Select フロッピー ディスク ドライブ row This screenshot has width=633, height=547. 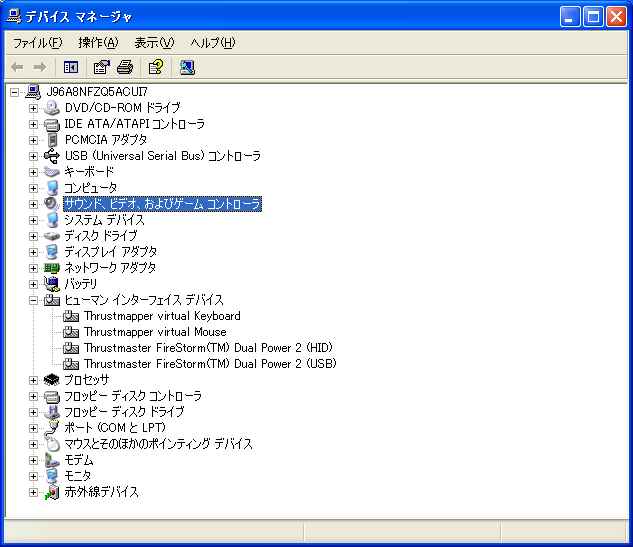pyautogui.click(x=124, y=412)
